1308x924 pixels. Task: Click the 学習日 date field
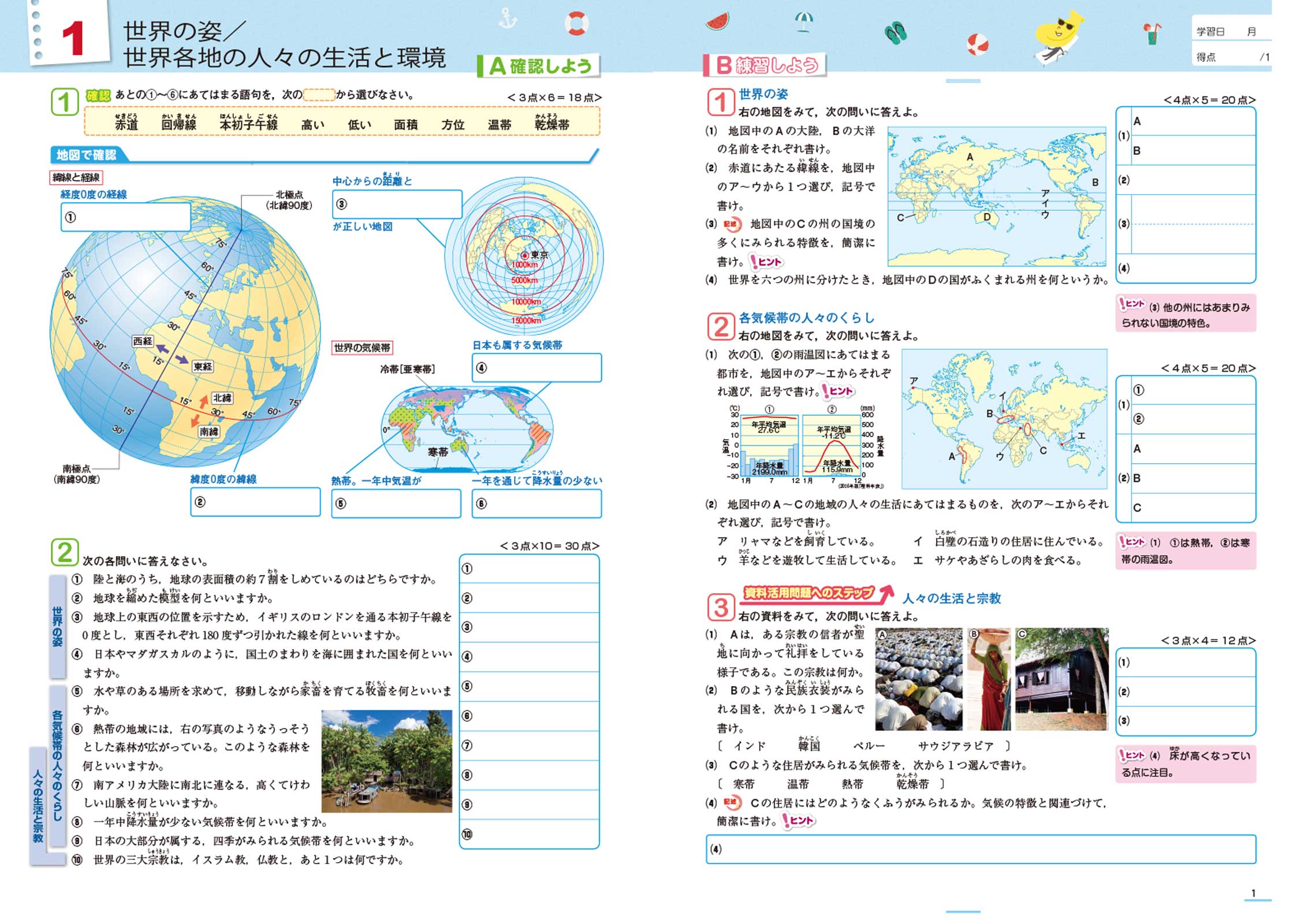click(x=1231, y=31)
